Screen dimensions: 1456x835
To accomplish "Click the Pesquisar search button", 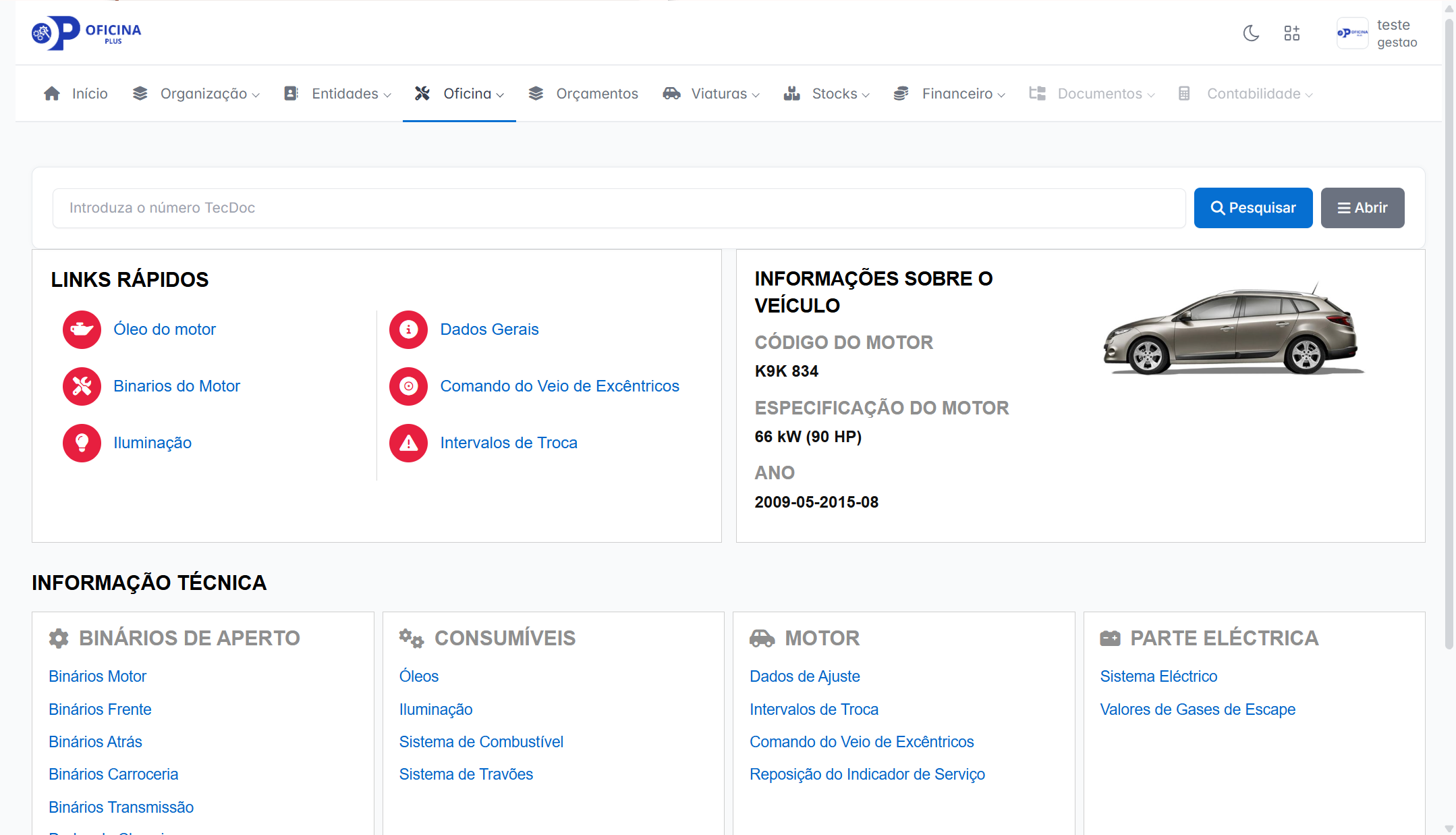I will point(1253,208).
